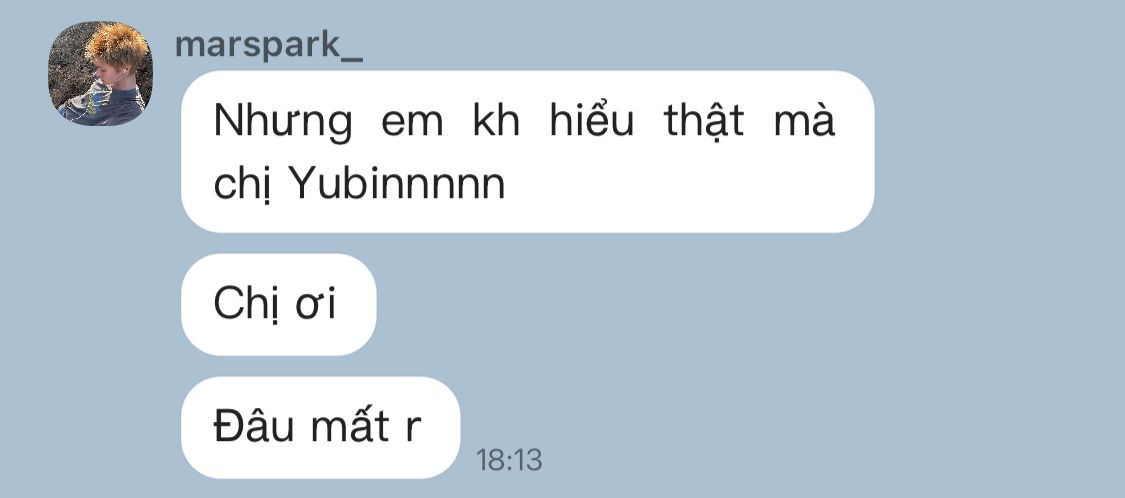Image resolution: width=1125 pixels, height=498 pixels.
Task: Tap the word "hiểu" in first message
Action: (x=592, y=119)
